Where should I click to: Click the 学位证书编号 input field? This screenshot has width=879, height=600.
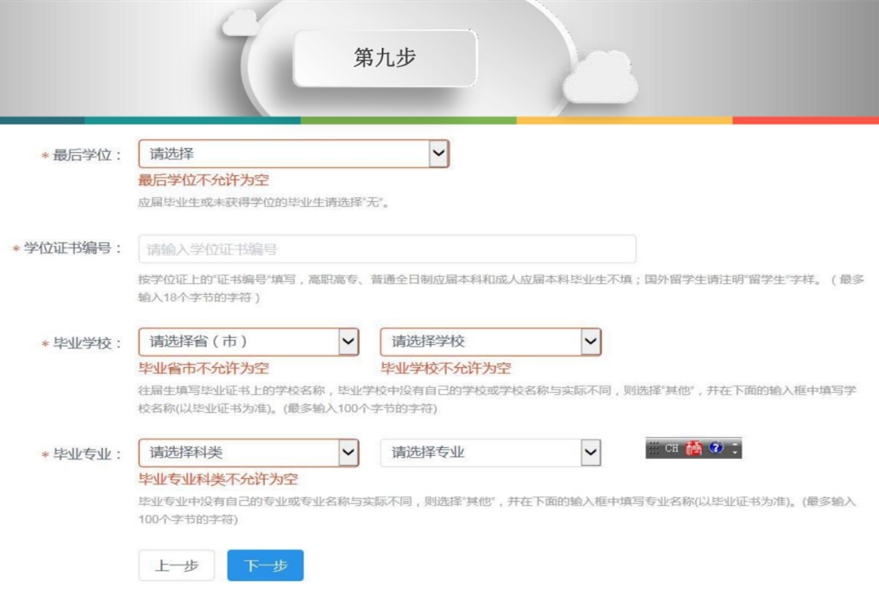(x=386, y=249)
